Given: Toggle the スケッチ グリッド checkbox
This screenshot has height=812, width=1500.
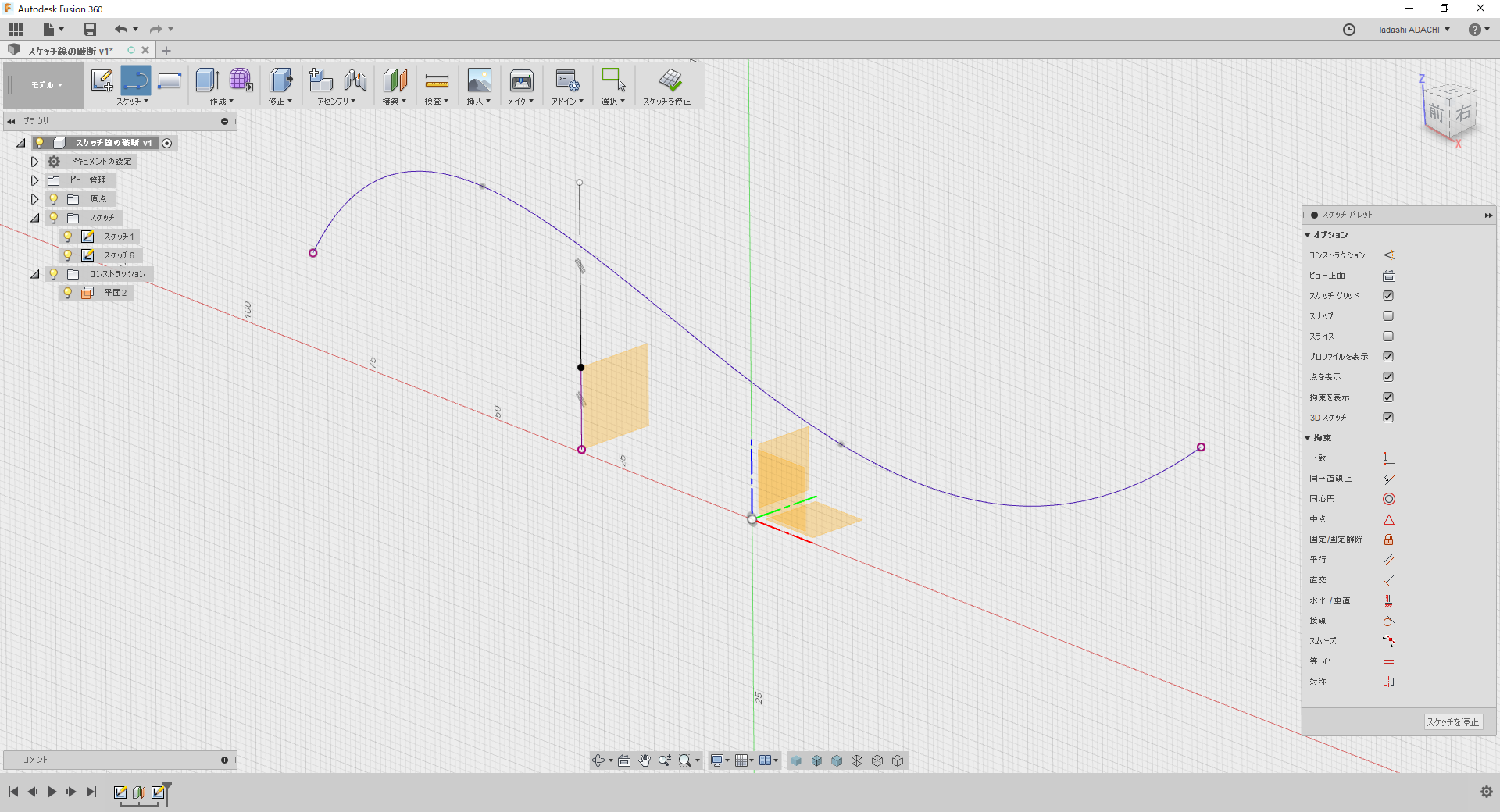Looking at the screenshot, I should click(1388, 296).
